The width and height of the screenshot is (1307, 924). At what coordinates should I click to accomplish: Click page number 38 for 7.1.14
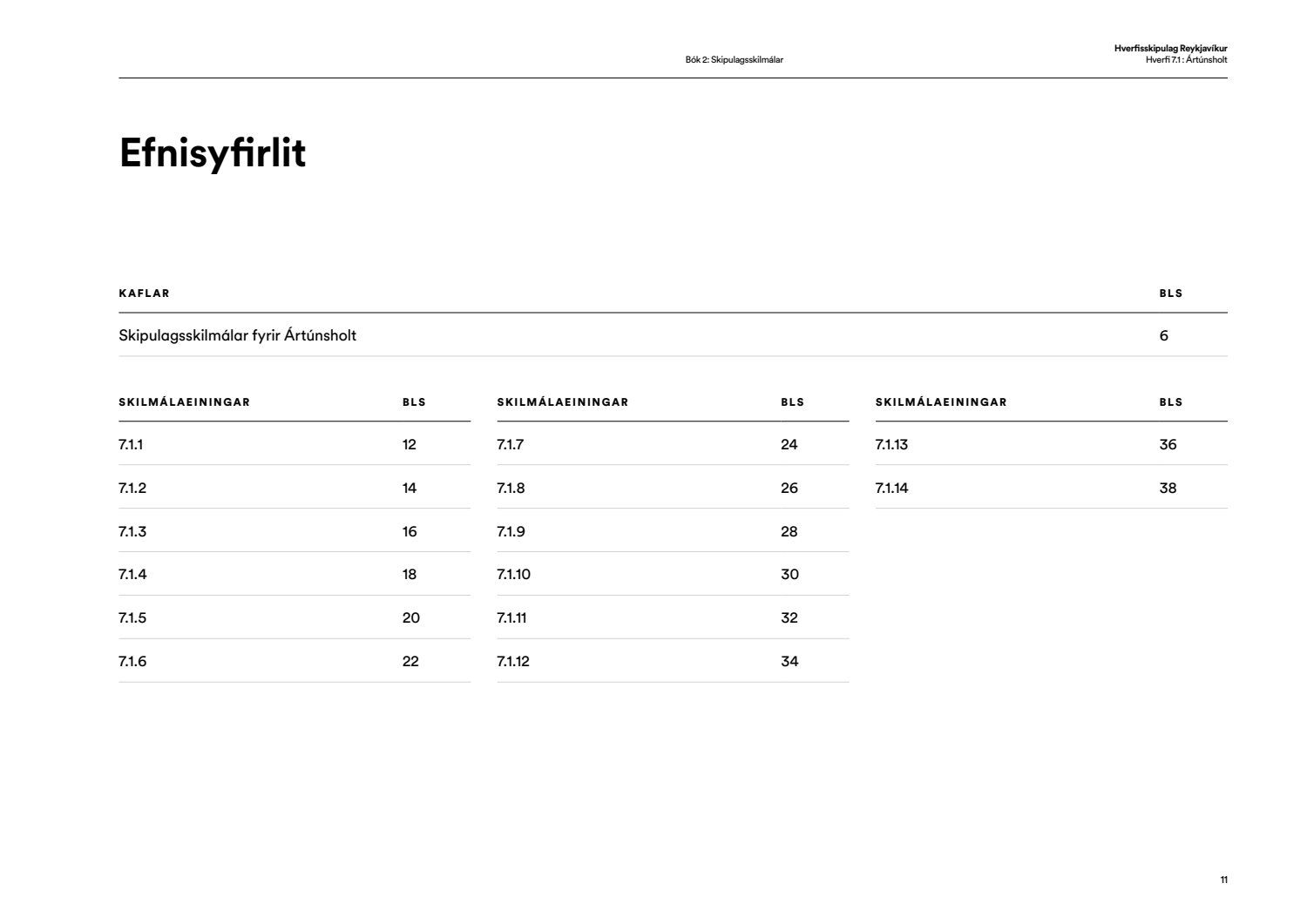pos(1168,488)
